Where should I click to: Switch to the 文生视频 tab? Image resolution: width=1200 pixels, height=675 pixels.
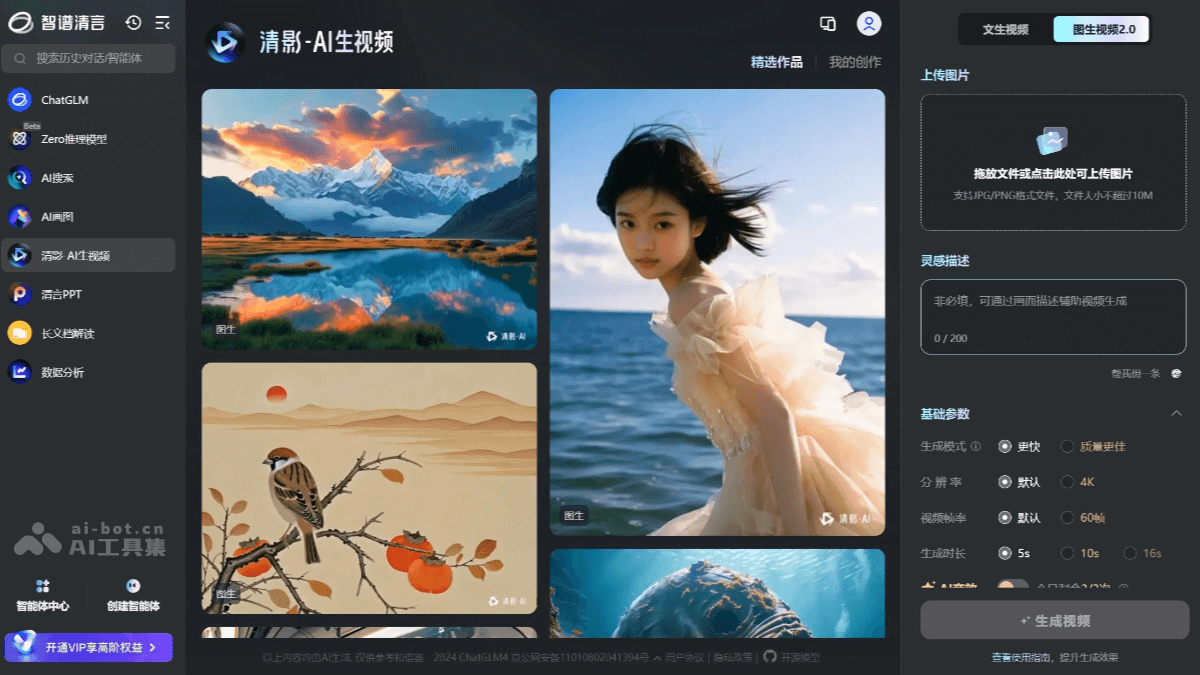[x=1005, y=29]
